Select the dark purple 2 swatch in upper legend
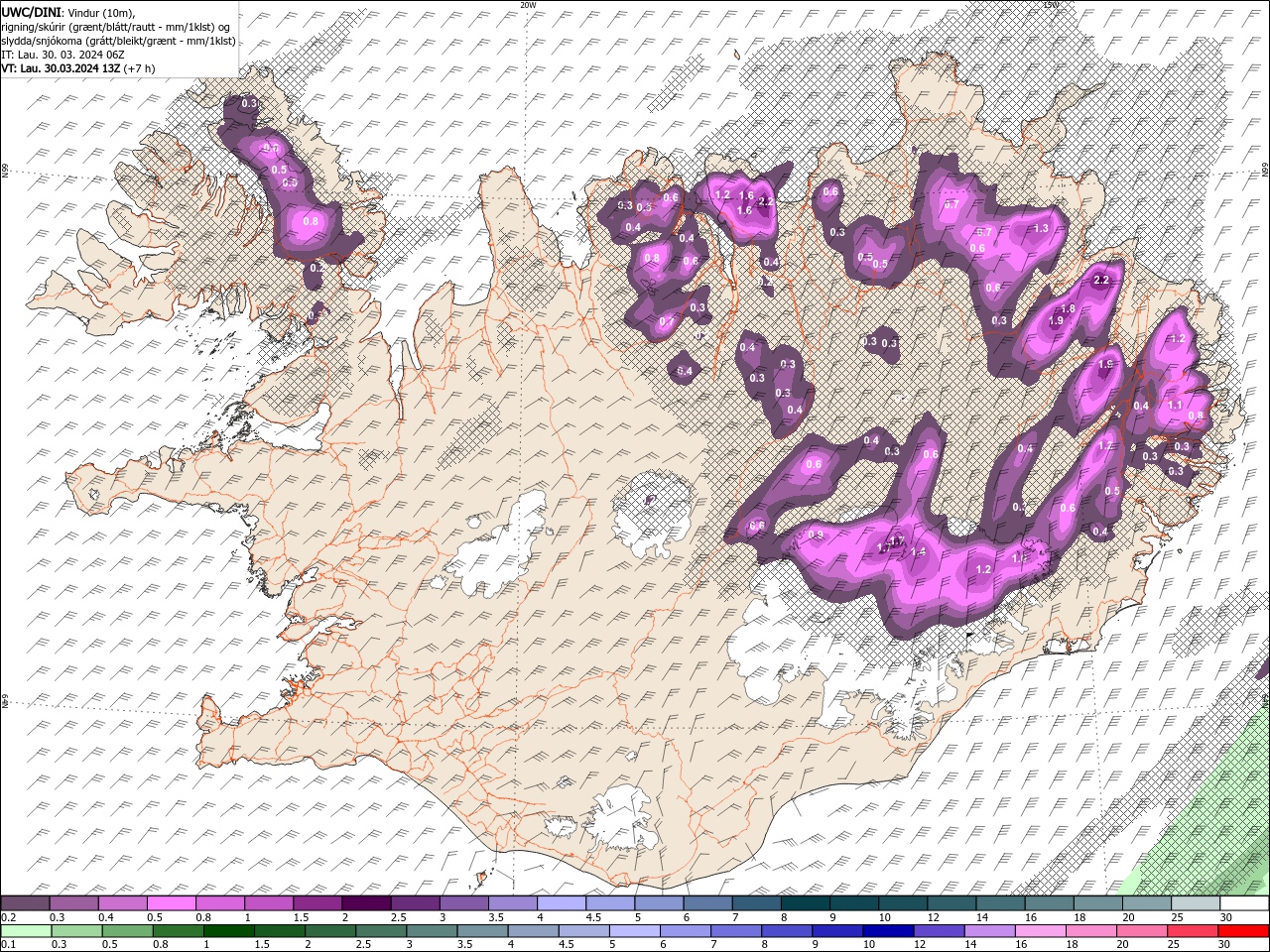This screenshot has width=1270, height=952. [366, 903]
